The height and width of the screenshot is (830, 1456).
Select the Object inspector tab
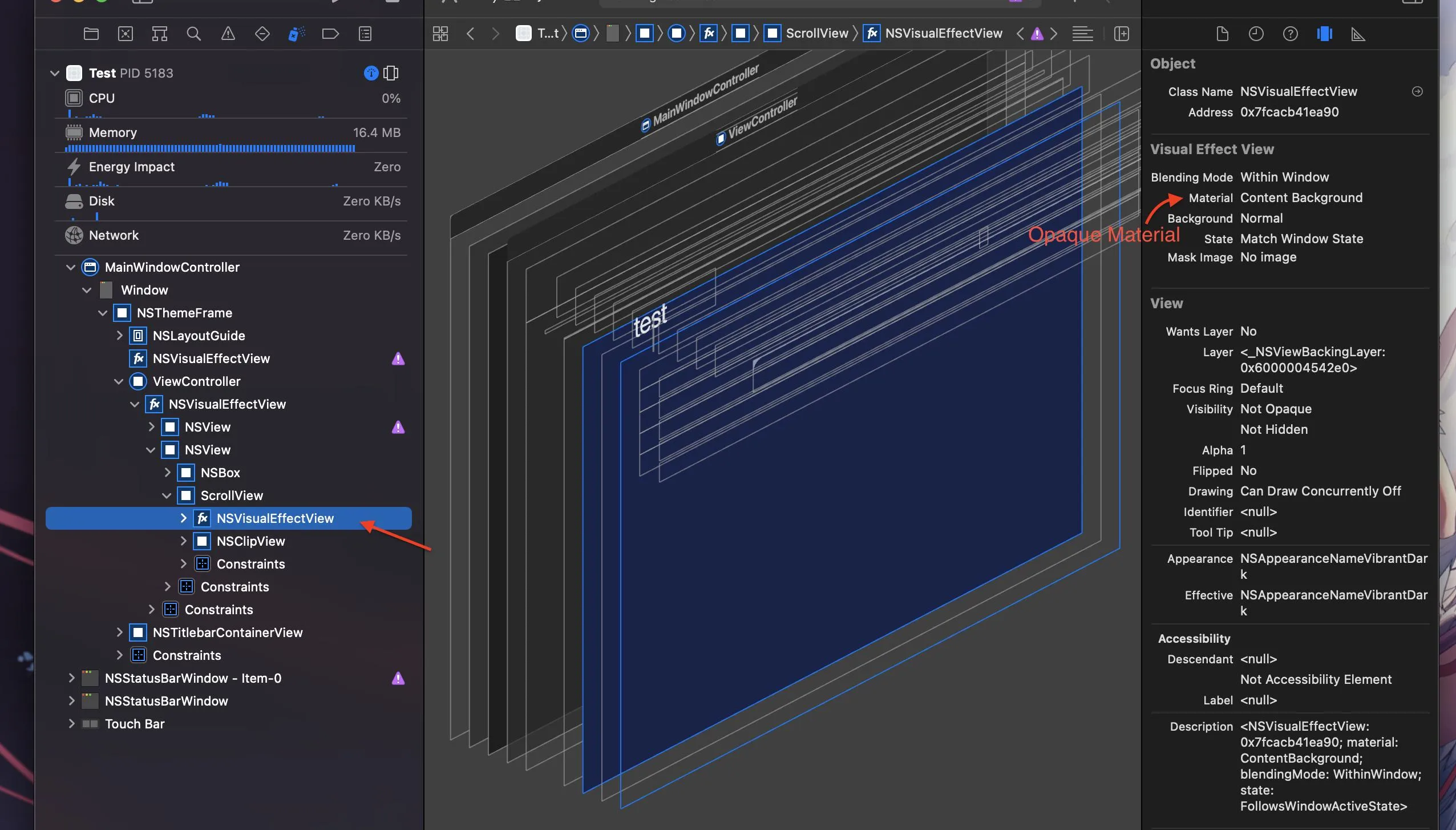pyautogui.click(x=1324, y=34)
